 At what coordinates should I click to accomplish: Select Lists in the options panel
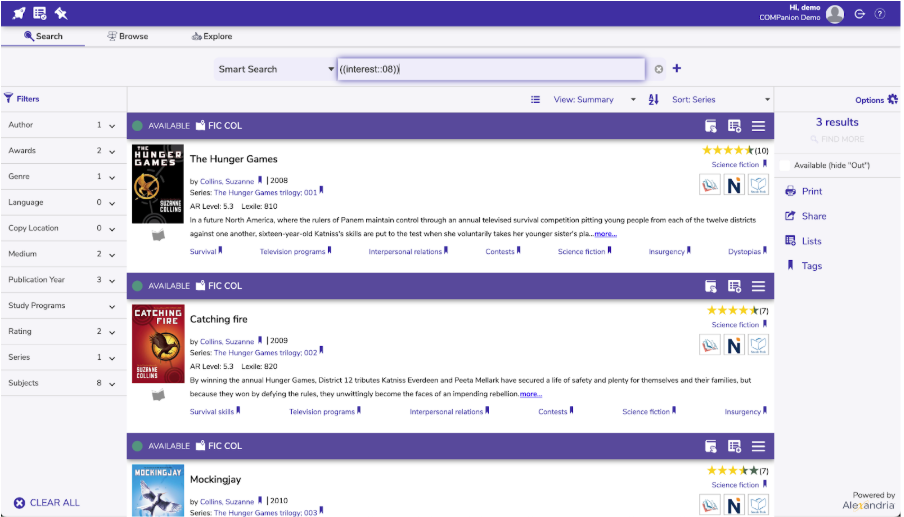(x=803, y=241)
